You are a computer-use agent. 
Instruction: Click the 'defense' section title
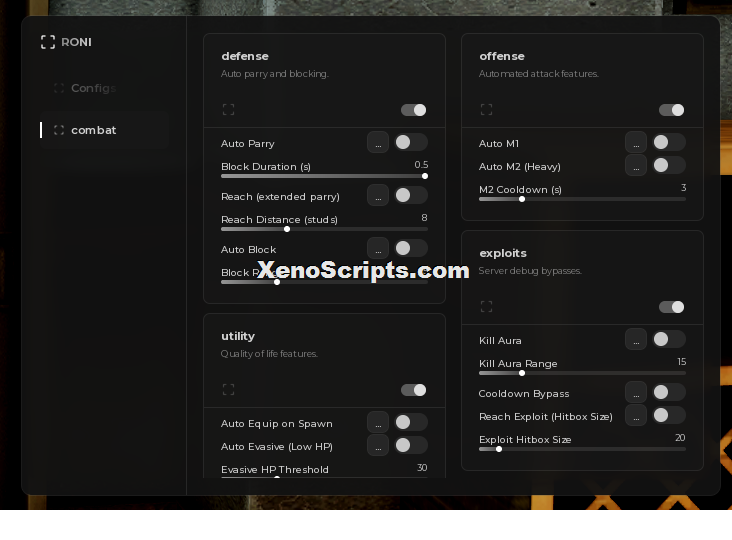245,56
